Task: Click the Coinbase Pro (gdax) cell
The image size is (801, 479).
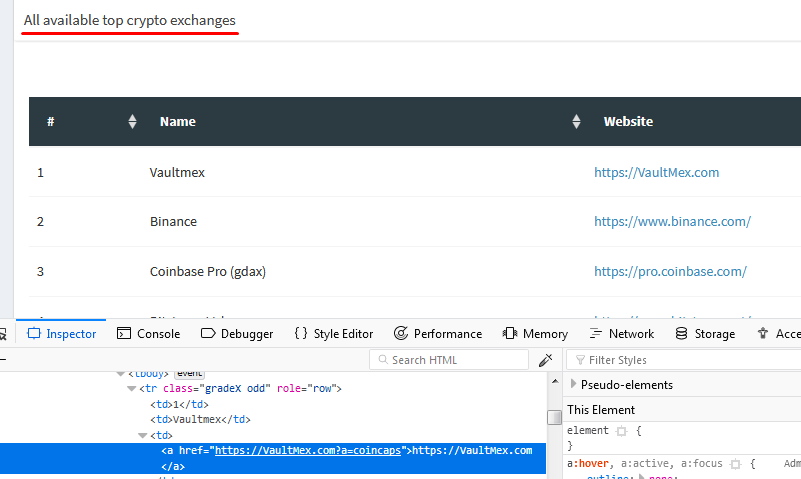Action: click(208, 272)
